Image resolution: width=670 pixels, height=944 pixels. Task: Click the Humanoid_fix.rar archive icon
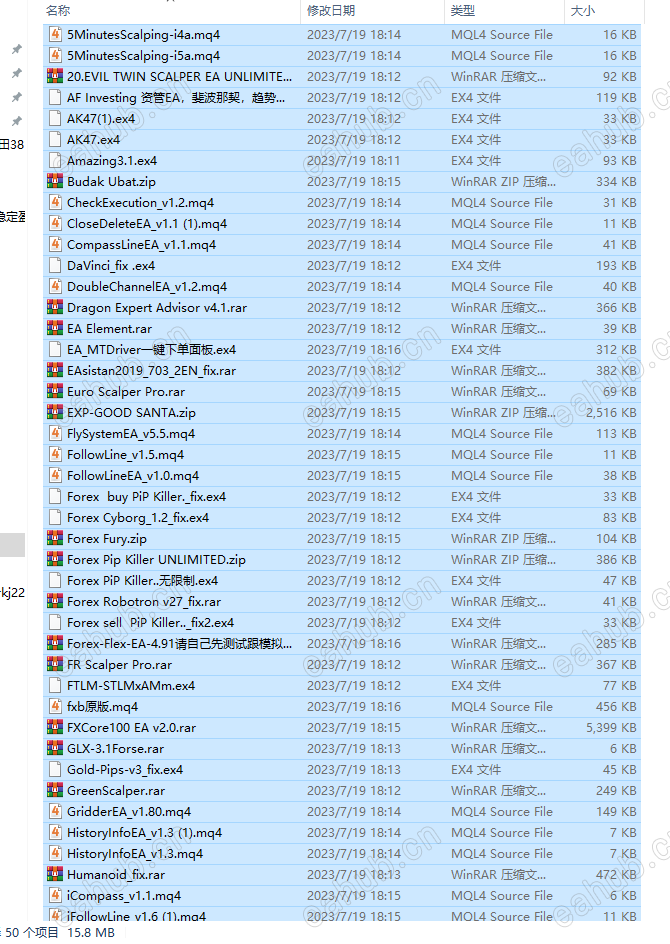coord(55,874)
